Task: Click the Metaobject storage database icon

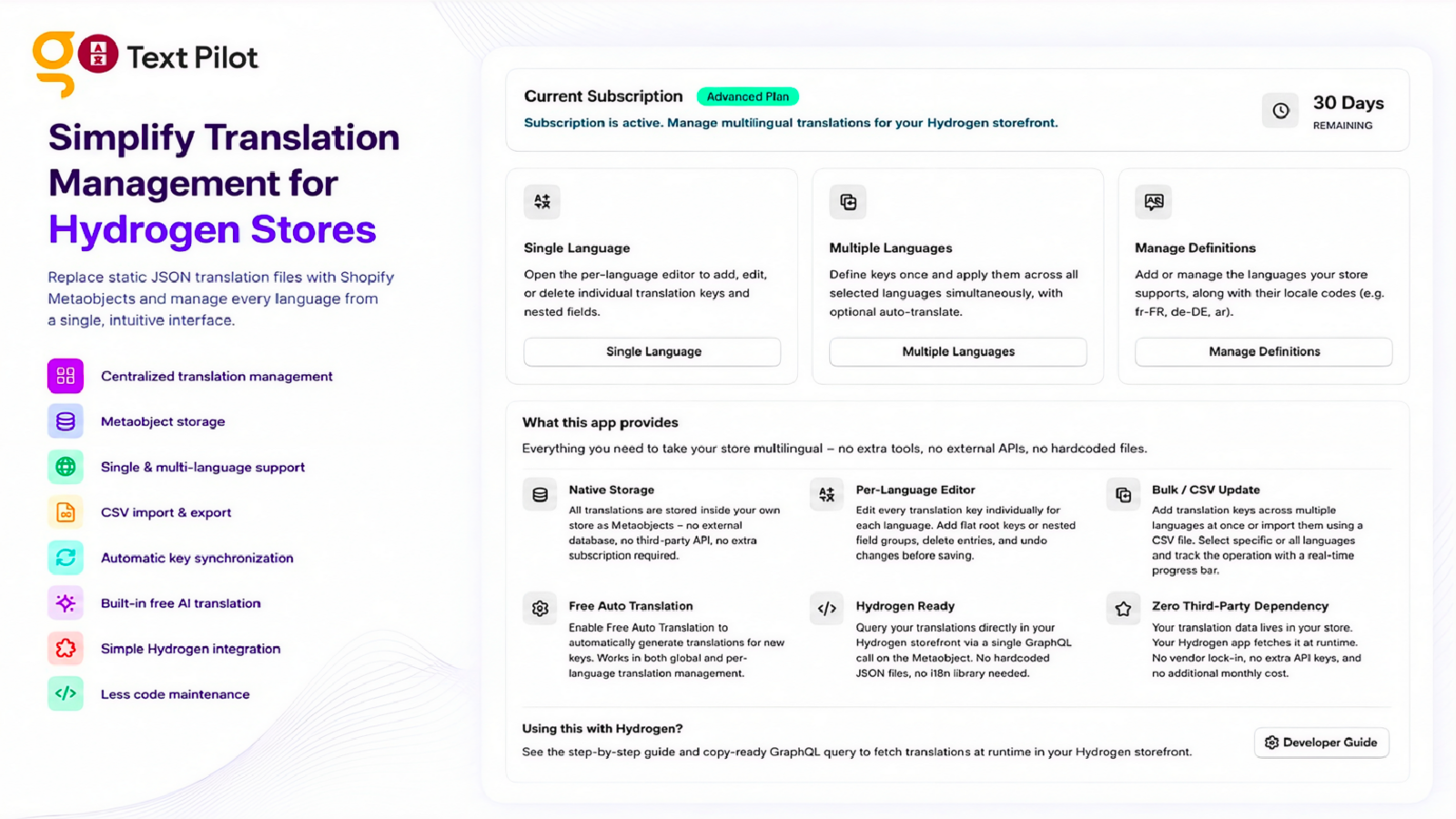Action: click(x=66, y=421)
